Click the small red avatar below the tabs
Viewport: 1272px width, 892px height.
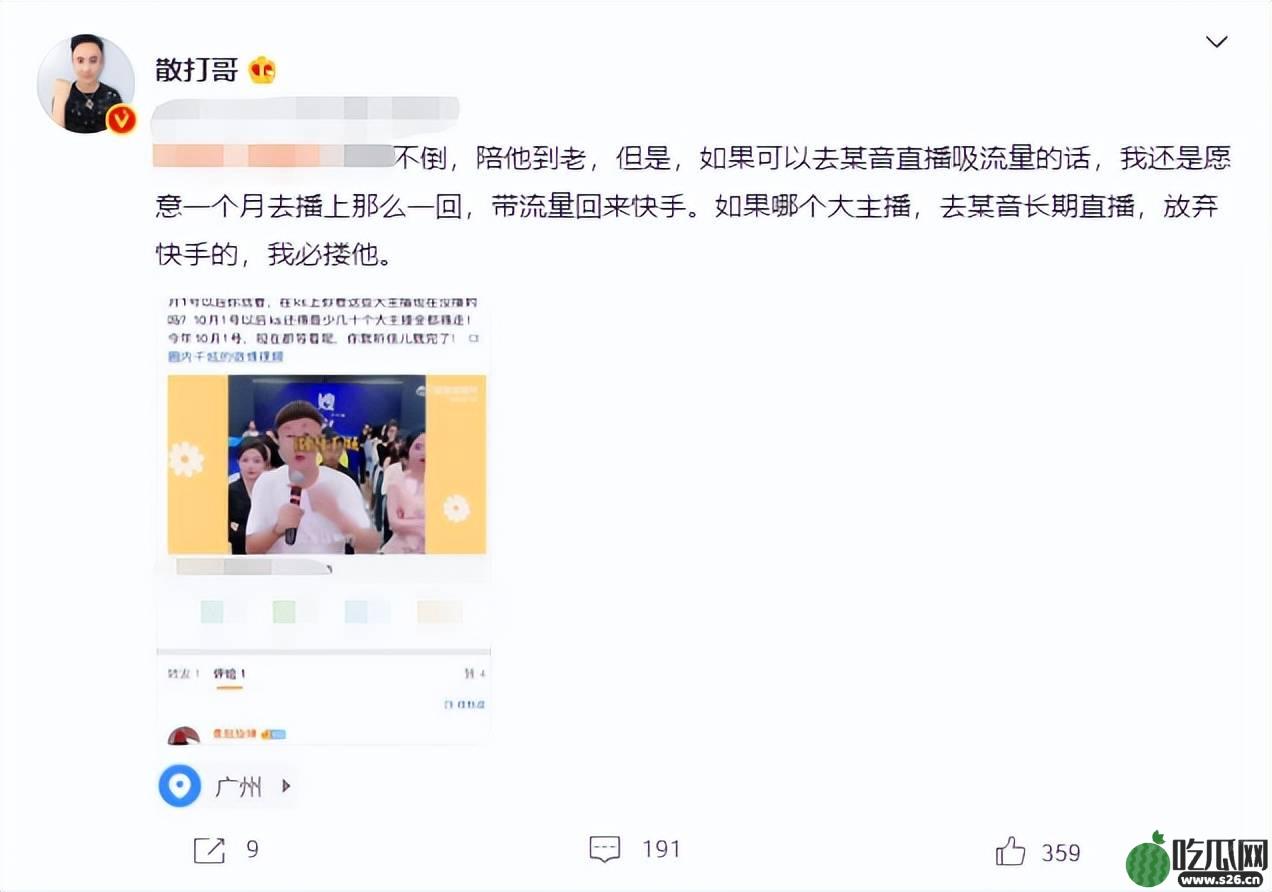[x=183, y=735]
